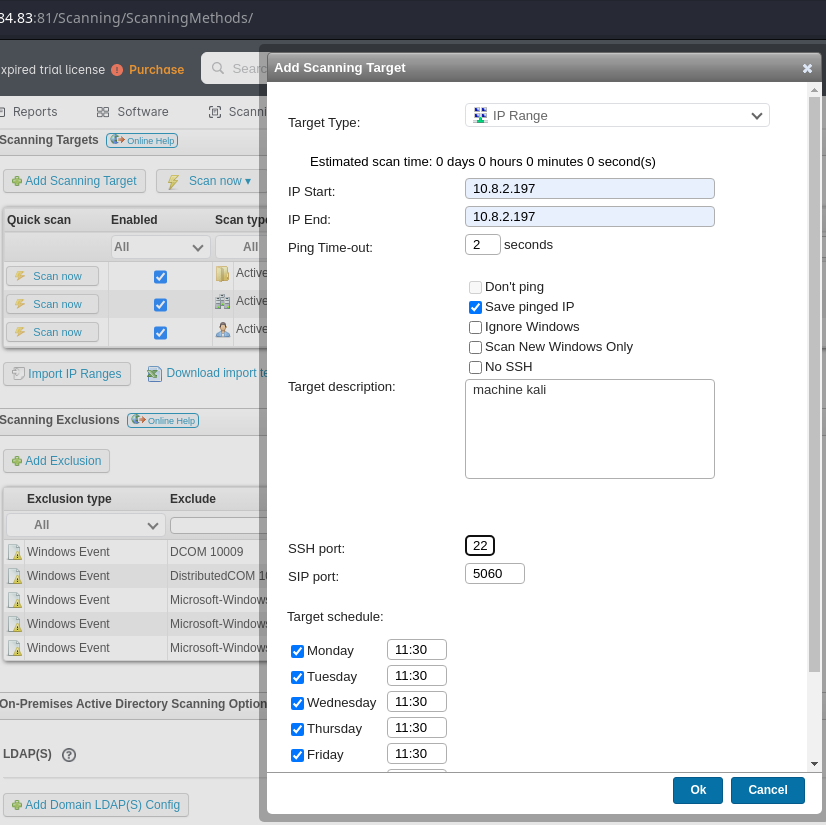Check the No SSH option
The height and width of the screenshot is (825, 826).
point(475,367)
